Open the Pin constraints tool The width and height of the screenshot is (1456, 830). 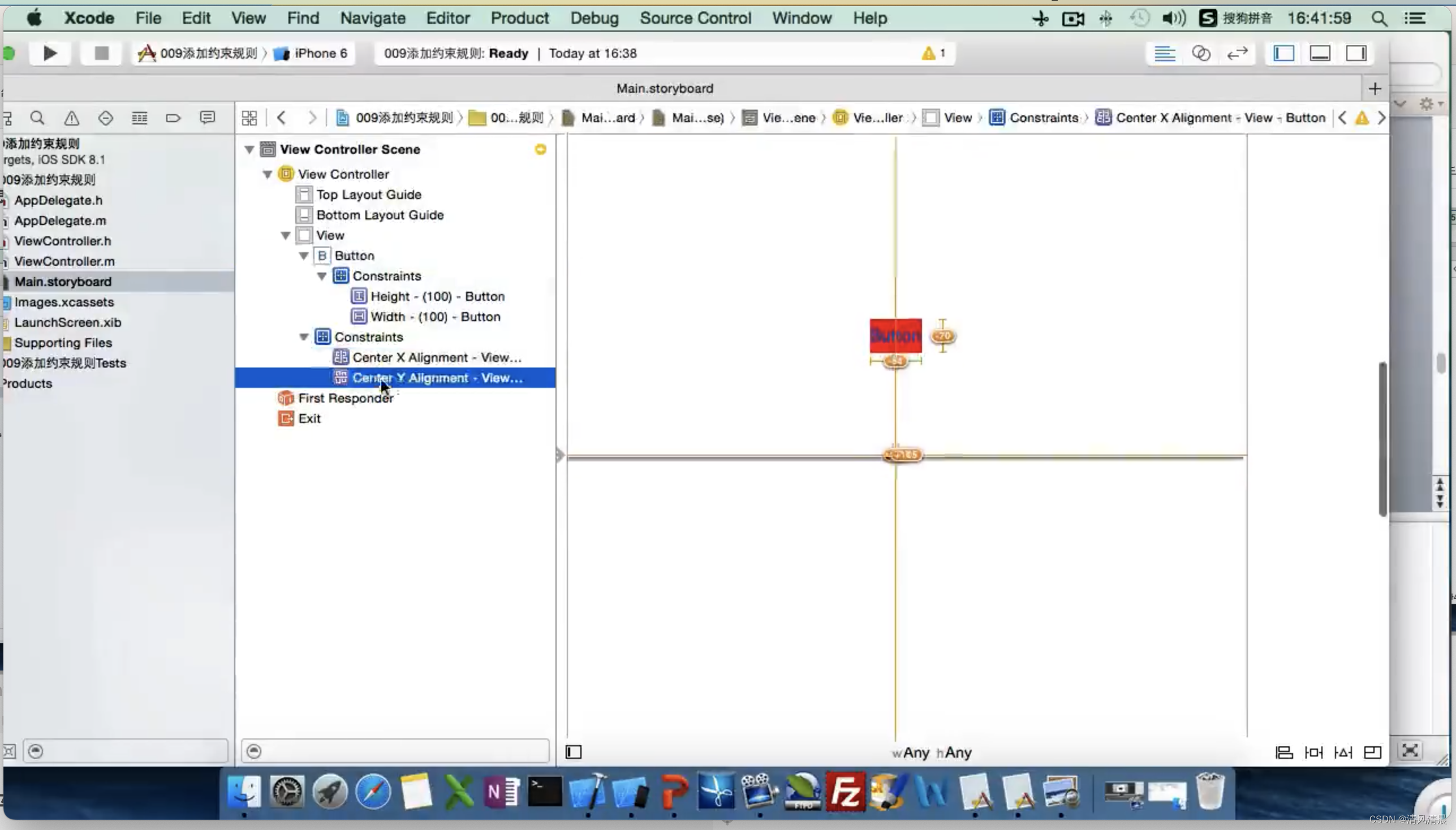click(1313, 753)
